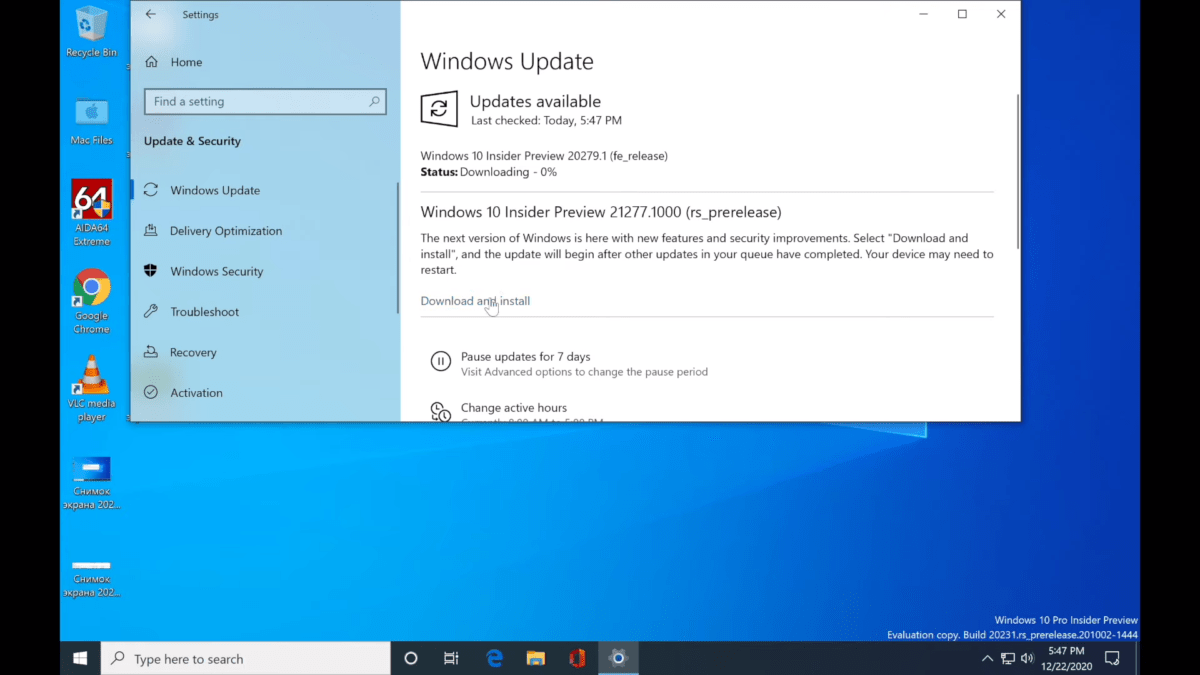Viewport: 1200px width, 675px height.
Task: Select Recycle Bin desktop icon
Action: pos(91,31)
